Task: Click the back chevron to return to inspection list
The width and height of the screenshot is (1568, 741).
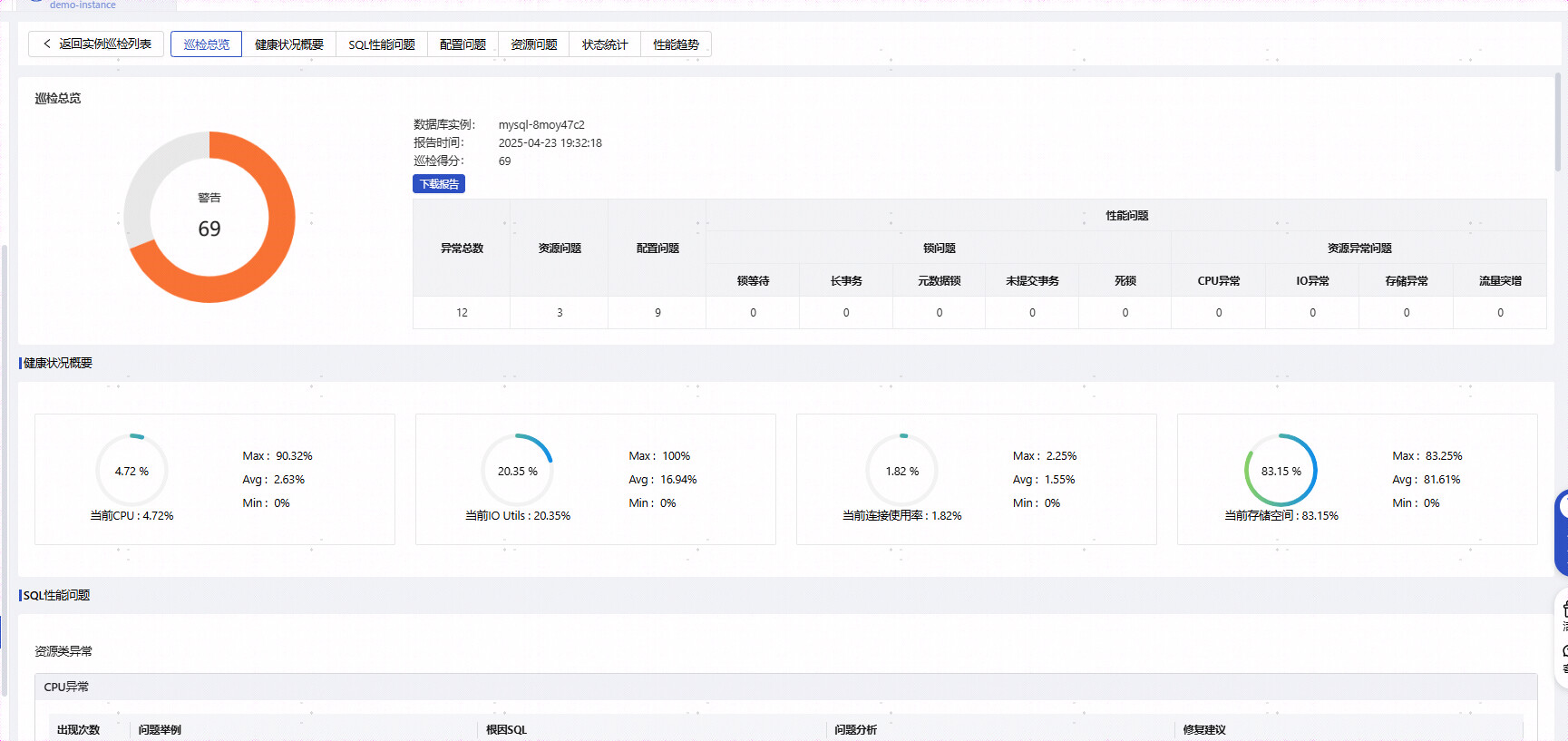Action: click(47, 44)
